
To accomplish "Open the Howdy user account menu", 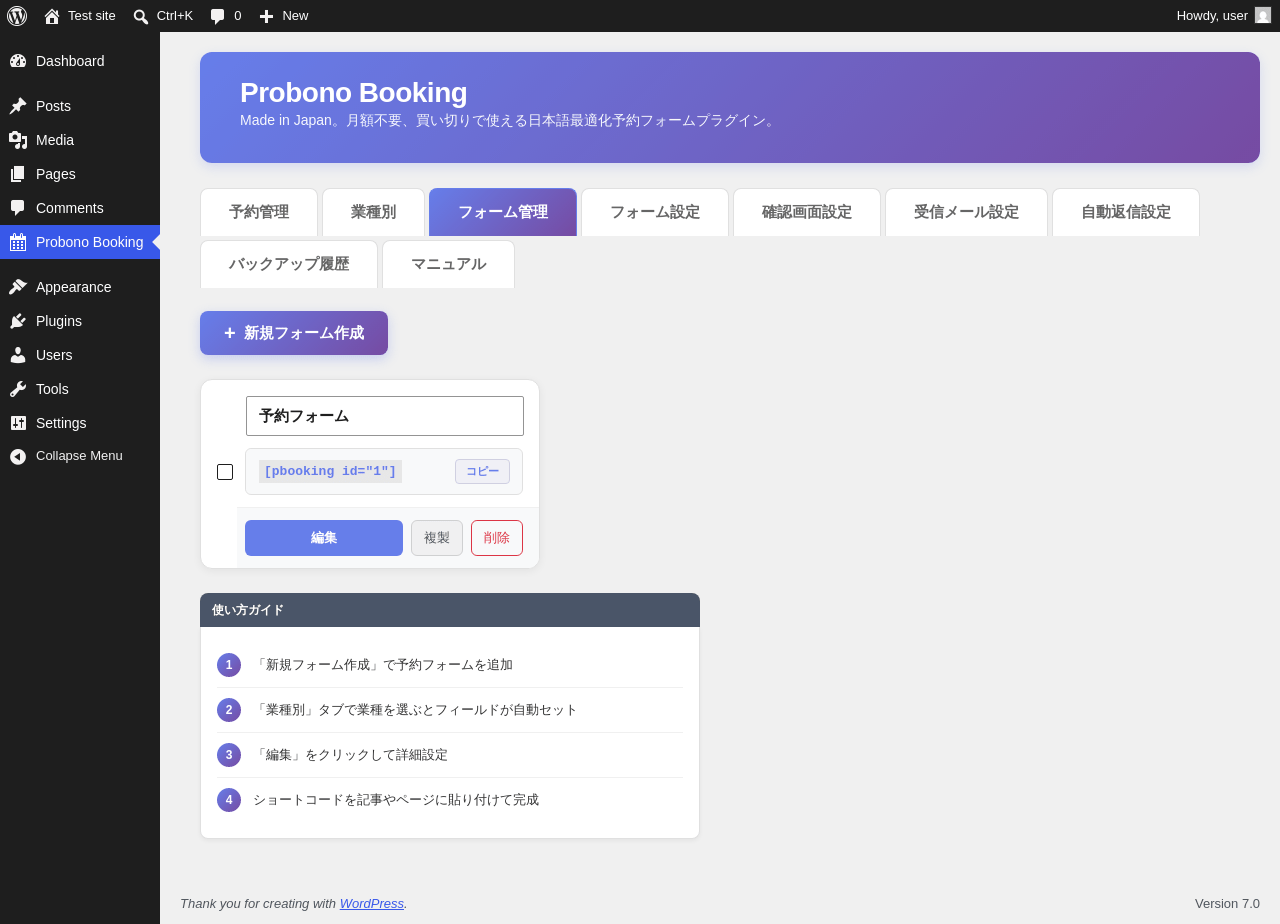I will coord(1224,16).
